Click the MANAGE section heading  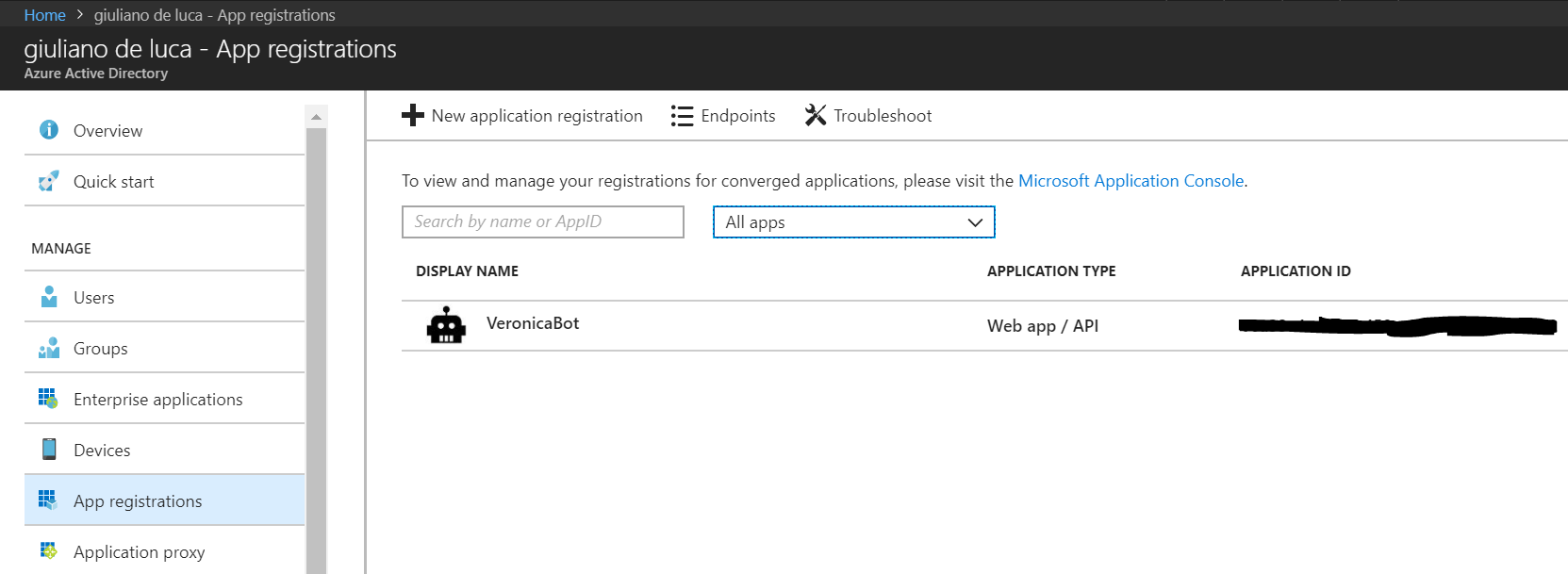click(61, 249)
